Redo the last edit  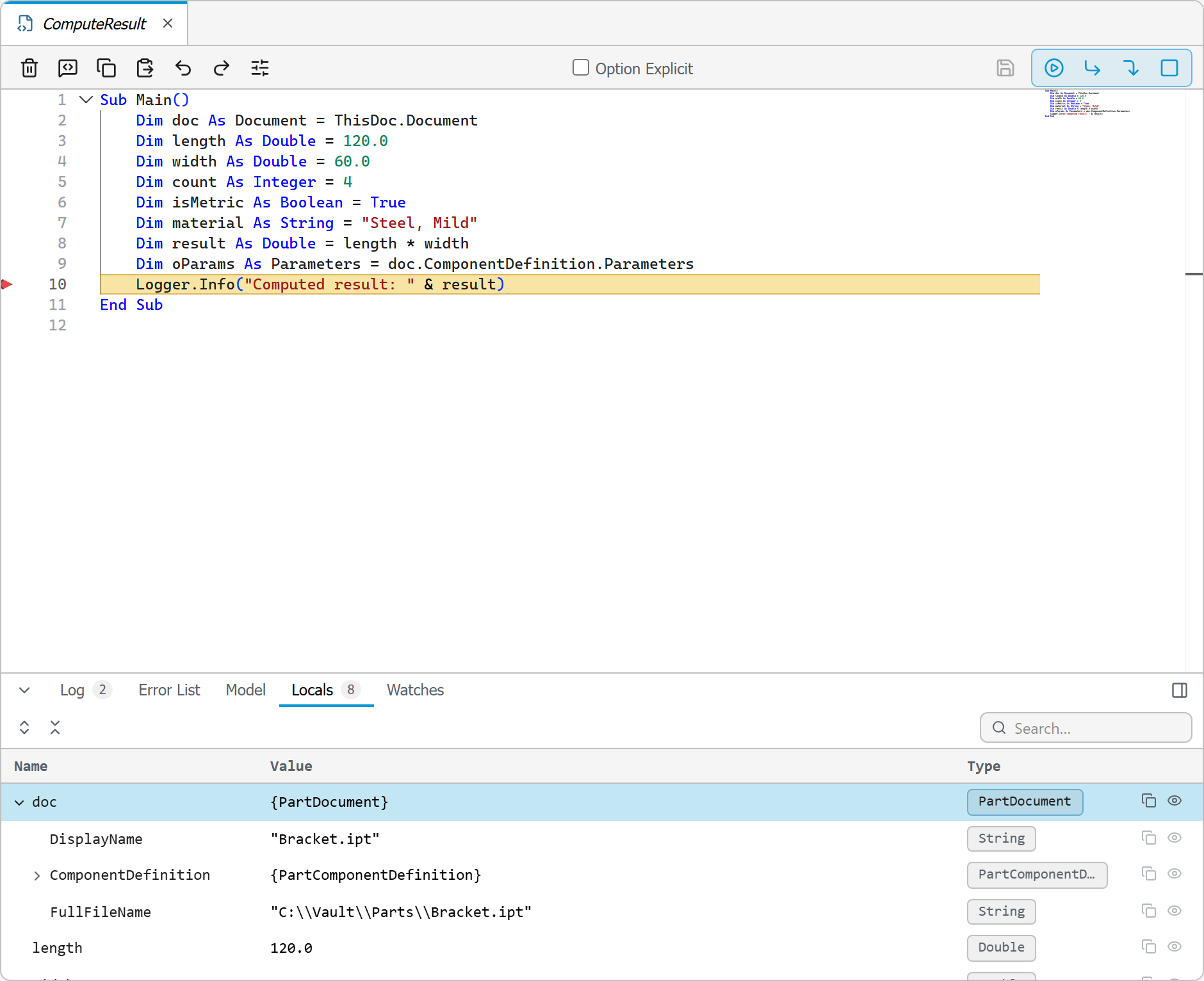tap(222, 68)
